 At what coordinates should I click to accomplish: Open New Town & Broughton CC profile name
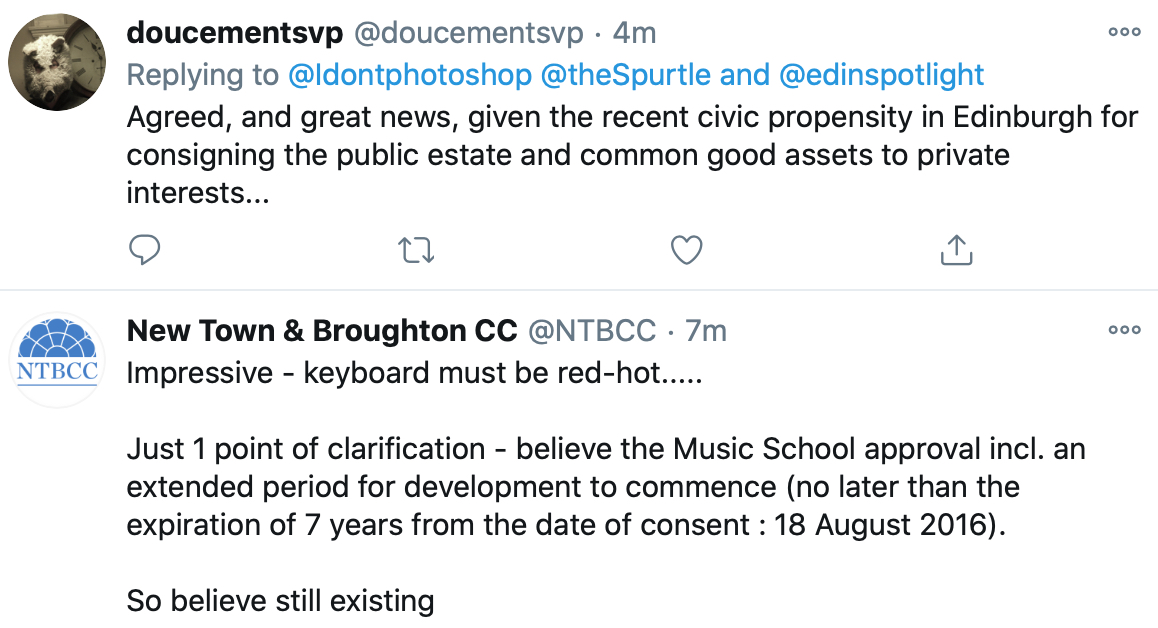coord(322,331)
